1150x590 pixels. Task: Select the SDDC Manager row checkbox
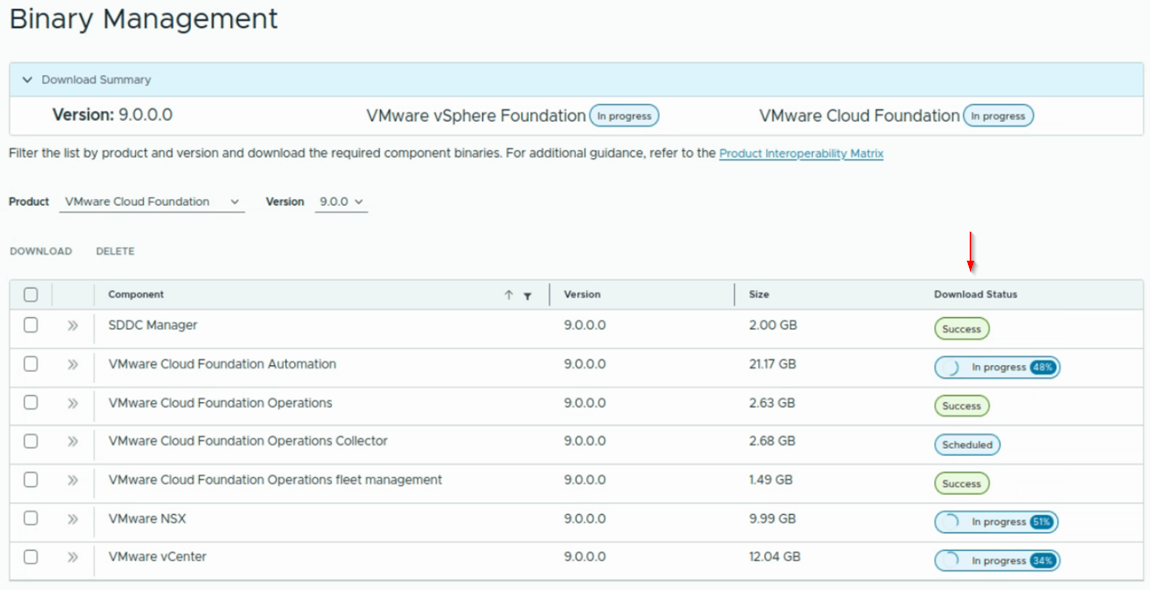(31, 326)
